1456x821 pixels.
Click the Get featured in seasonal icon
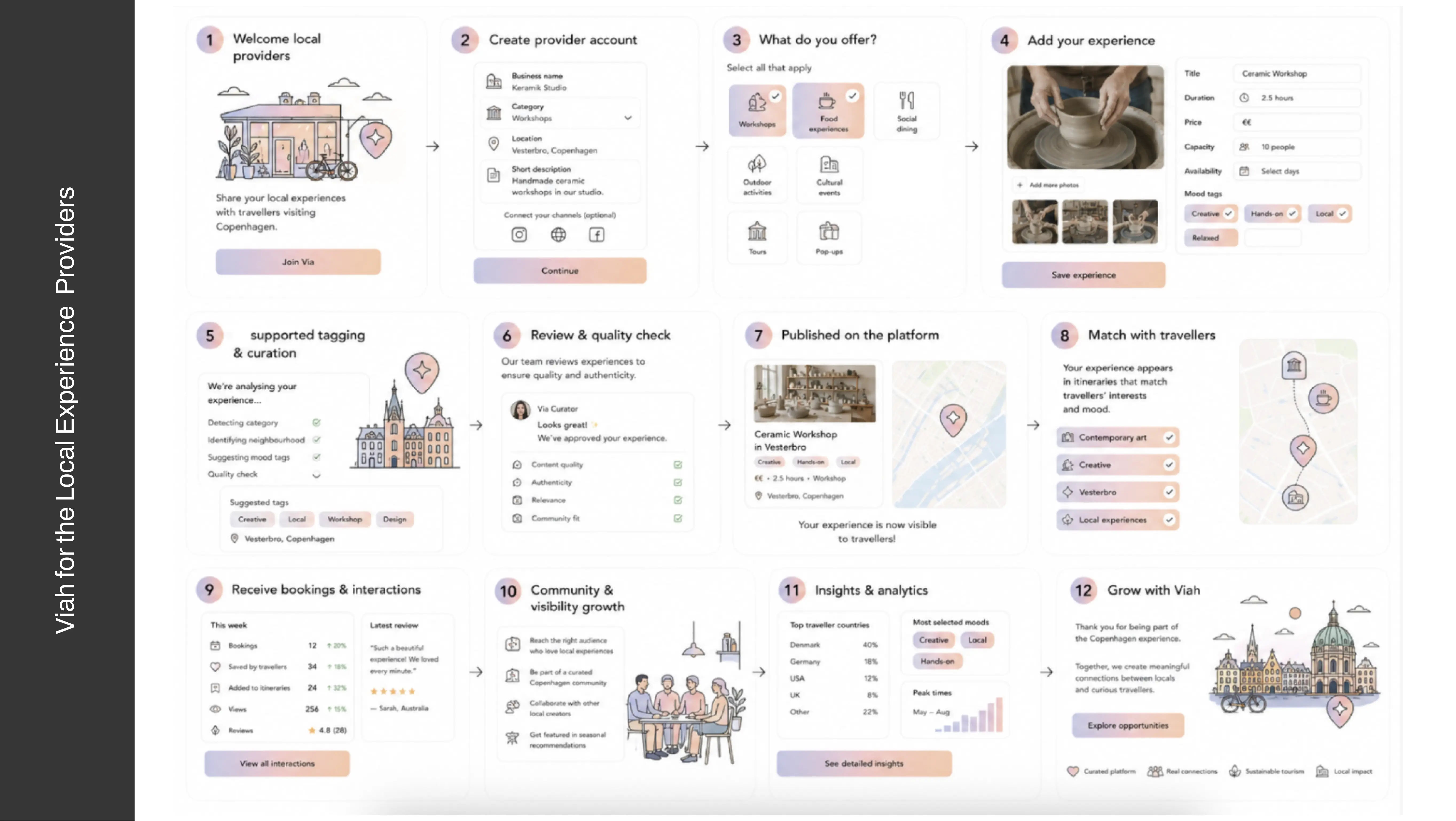click(x=512, y=738)
